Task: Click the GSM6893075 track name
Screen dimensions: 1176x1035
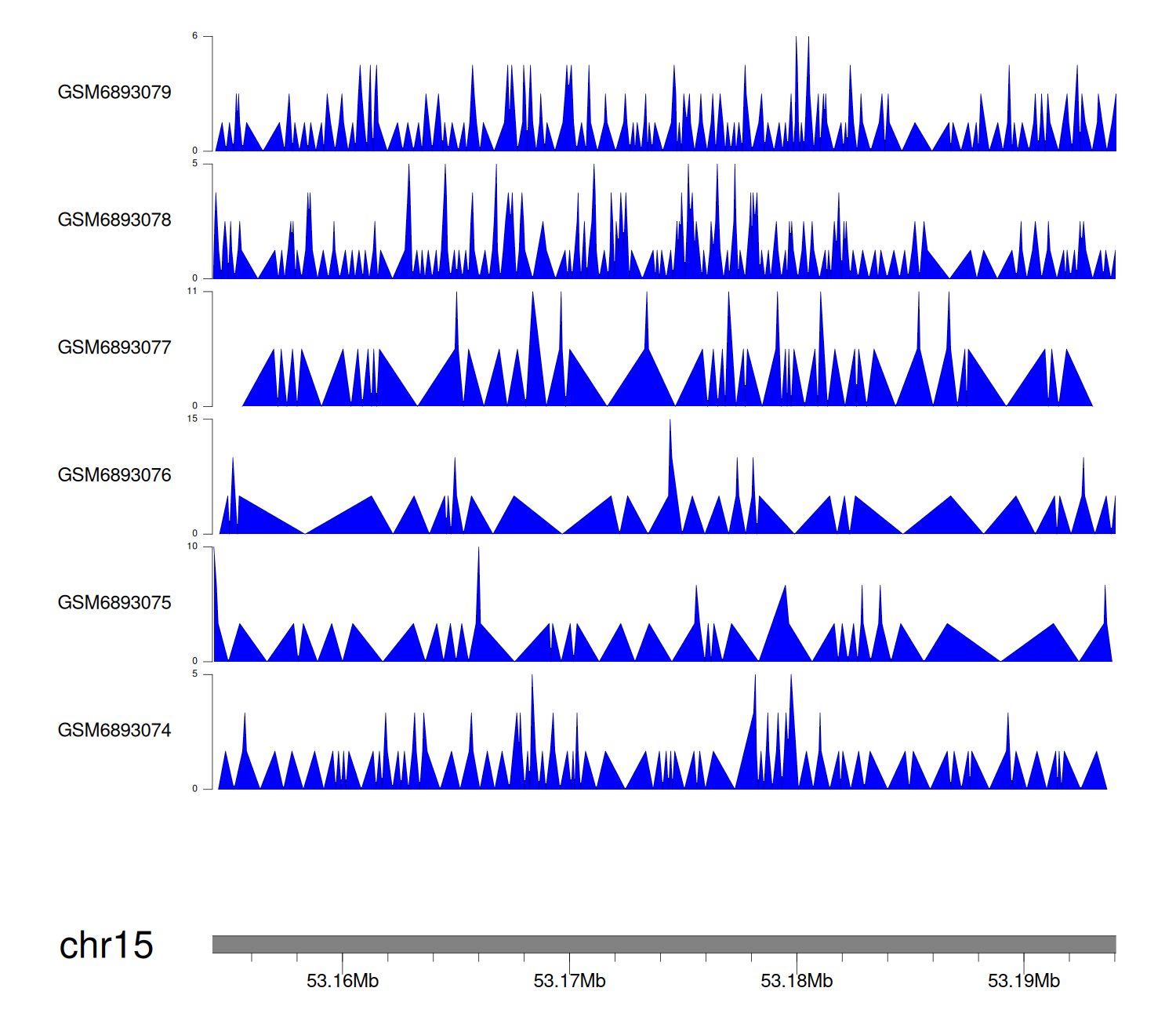Action: (x=114, y=603)
